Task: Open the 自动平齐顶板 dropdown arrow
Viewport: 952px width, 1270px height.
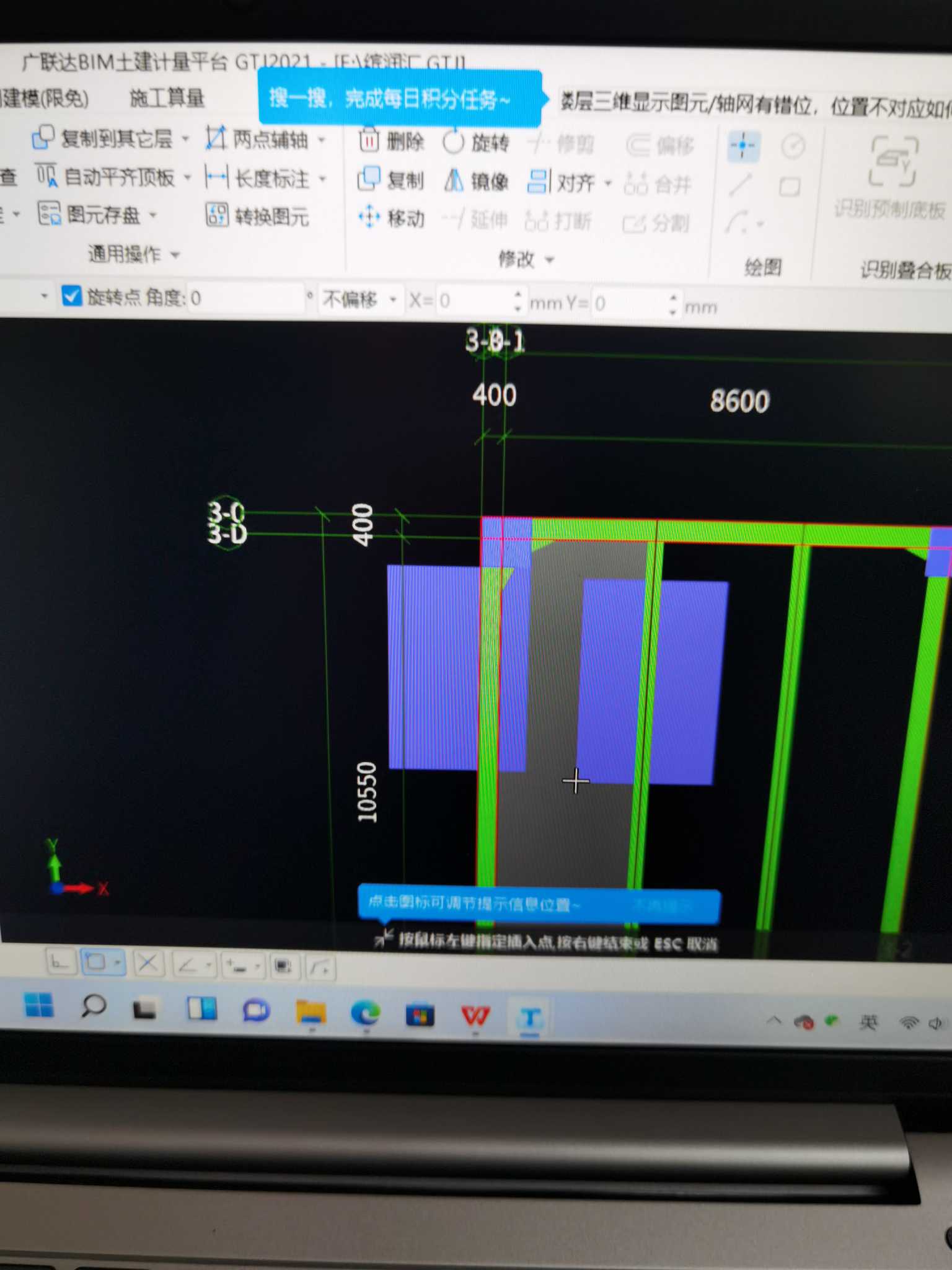Action: tap(188, 178)
